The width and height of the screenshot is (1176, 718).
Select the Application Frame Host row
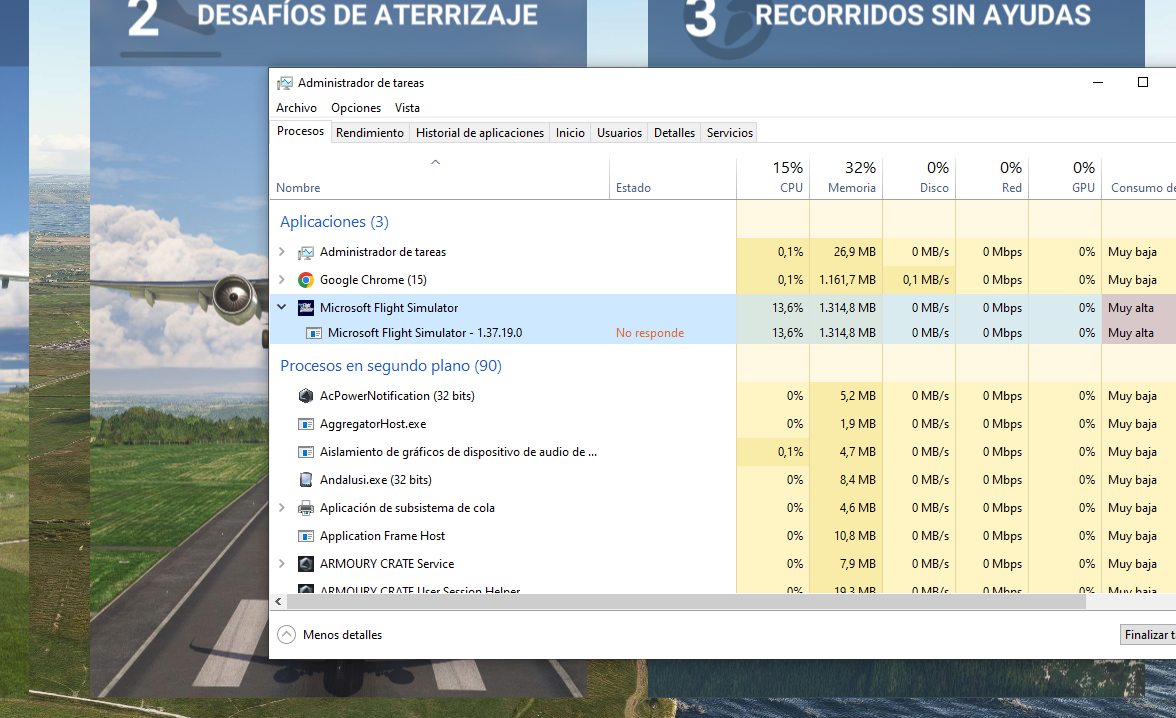tap(723, 536)
